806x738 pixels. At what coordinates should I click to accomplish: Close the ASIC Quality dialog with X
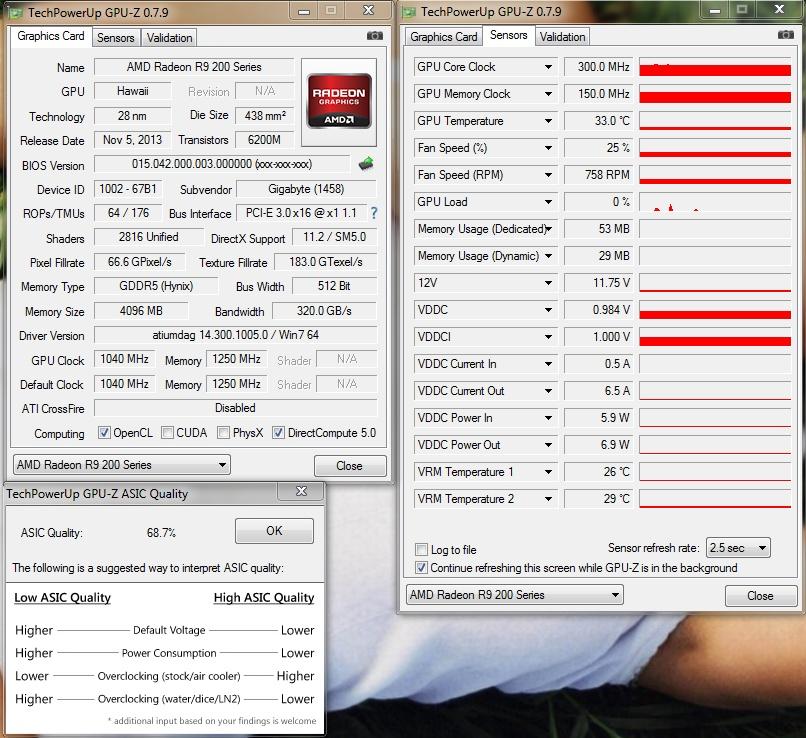(302, 491)
